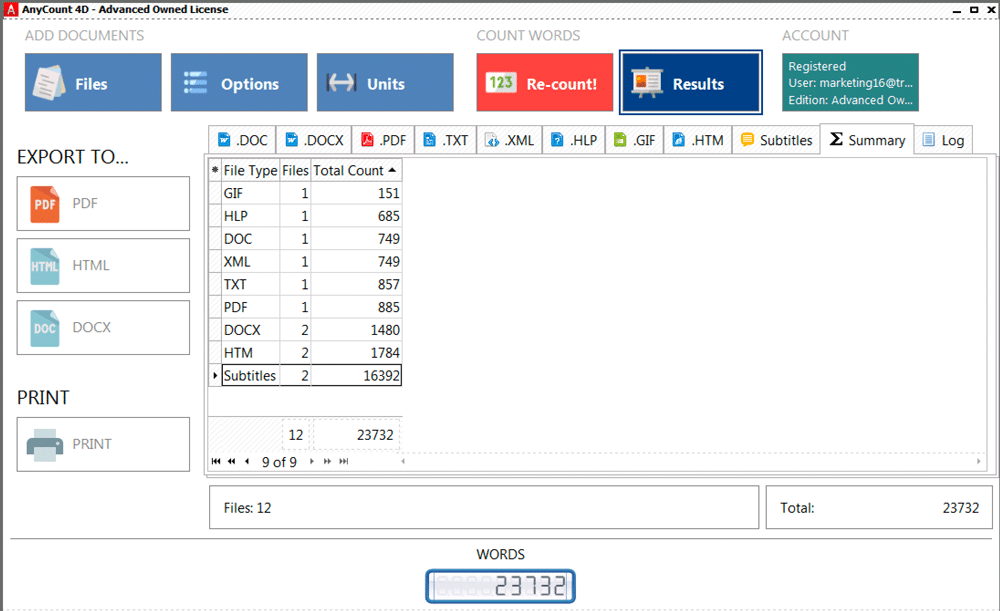1000x611 pixels.
Task: Export results to PDF
Action: click(103, 203)
